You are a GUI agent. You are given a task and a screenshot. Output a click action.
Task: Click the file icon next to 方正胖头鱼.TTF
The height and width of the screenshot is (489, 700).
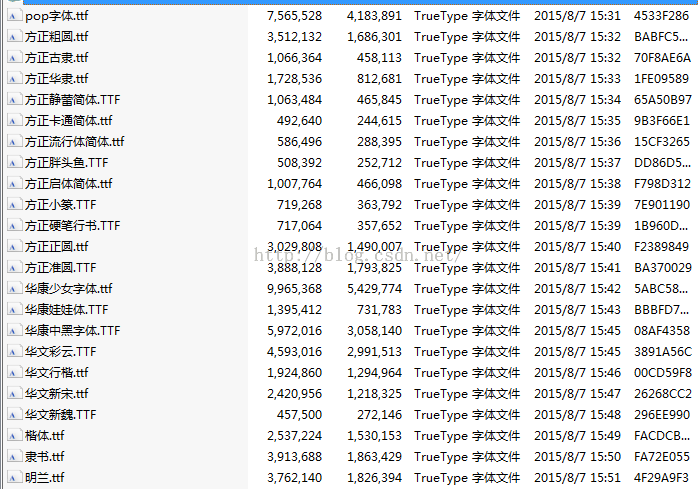14,163
